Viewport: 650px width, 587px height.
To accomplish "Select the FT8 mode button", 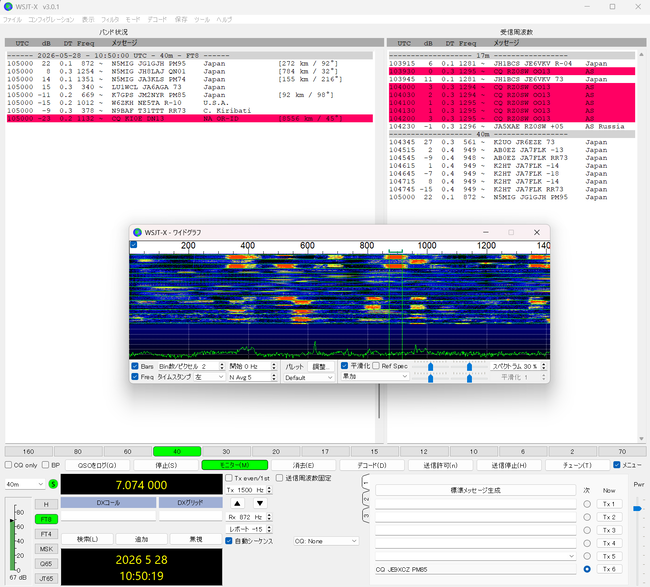I will point(46,519).
